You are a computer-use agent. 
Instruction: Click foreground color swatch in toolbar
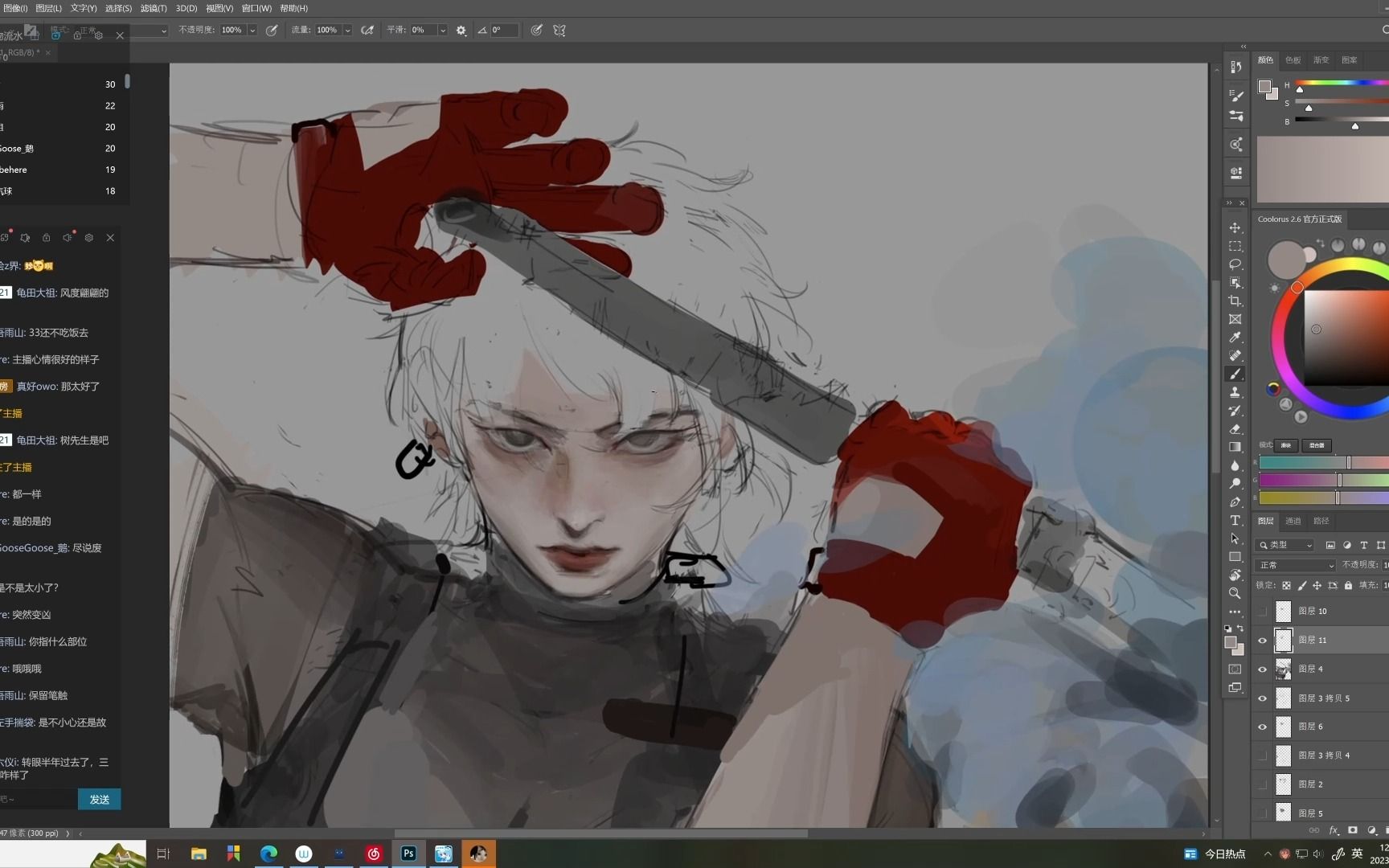tap(1230, 642)
